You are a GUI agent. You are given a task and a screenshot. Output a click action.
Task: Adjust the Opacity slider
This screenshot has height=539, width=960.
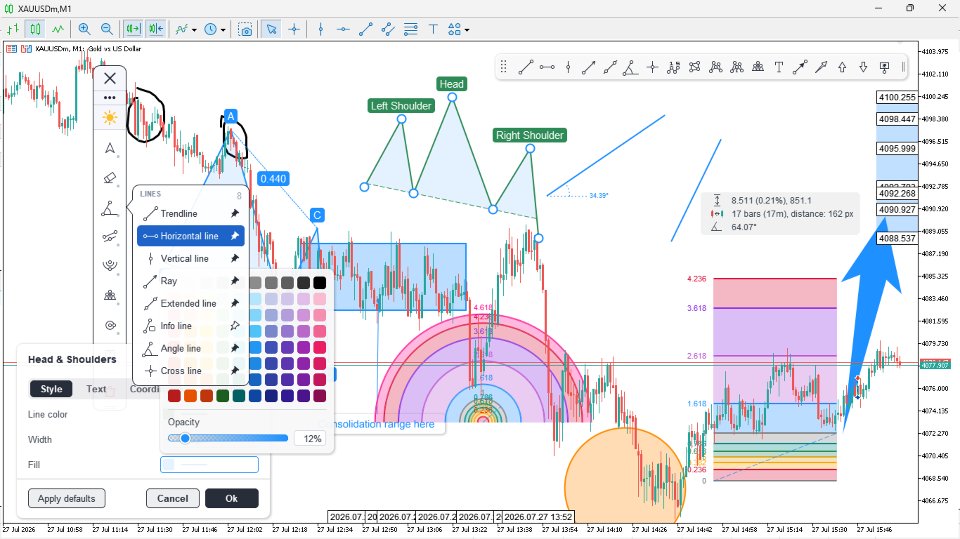tap(228, 438)
